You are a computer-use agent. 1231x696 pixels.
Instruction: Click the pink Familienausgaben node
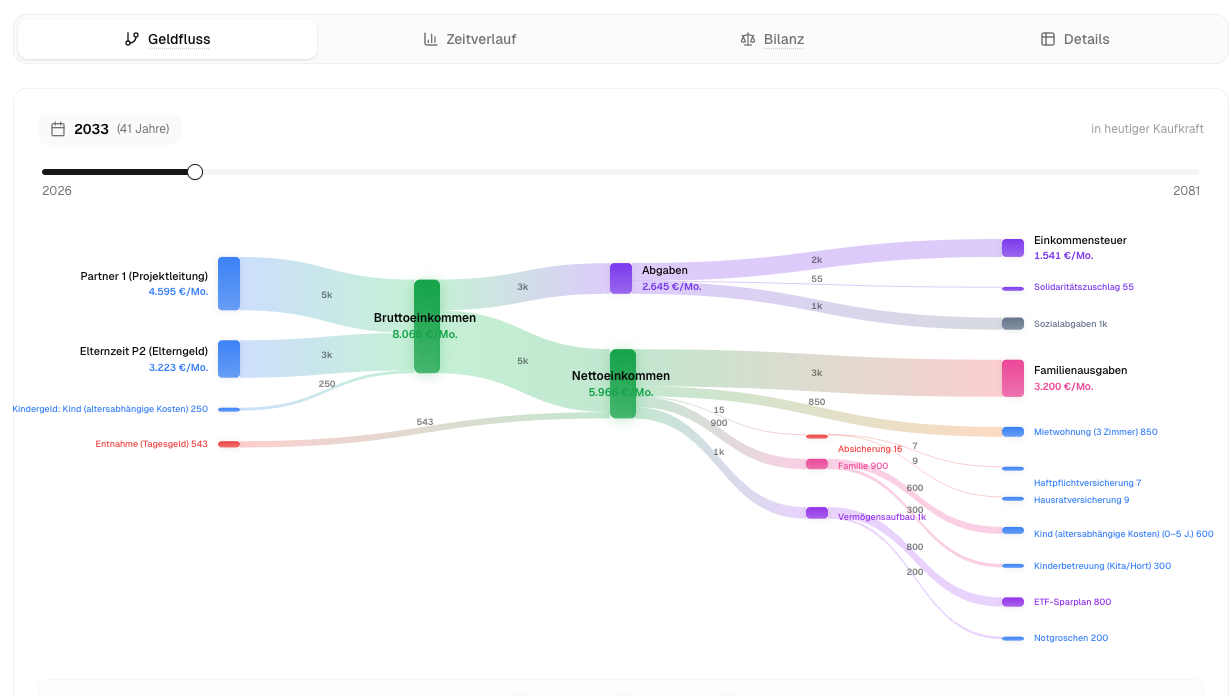click(x=1013, y=378)
